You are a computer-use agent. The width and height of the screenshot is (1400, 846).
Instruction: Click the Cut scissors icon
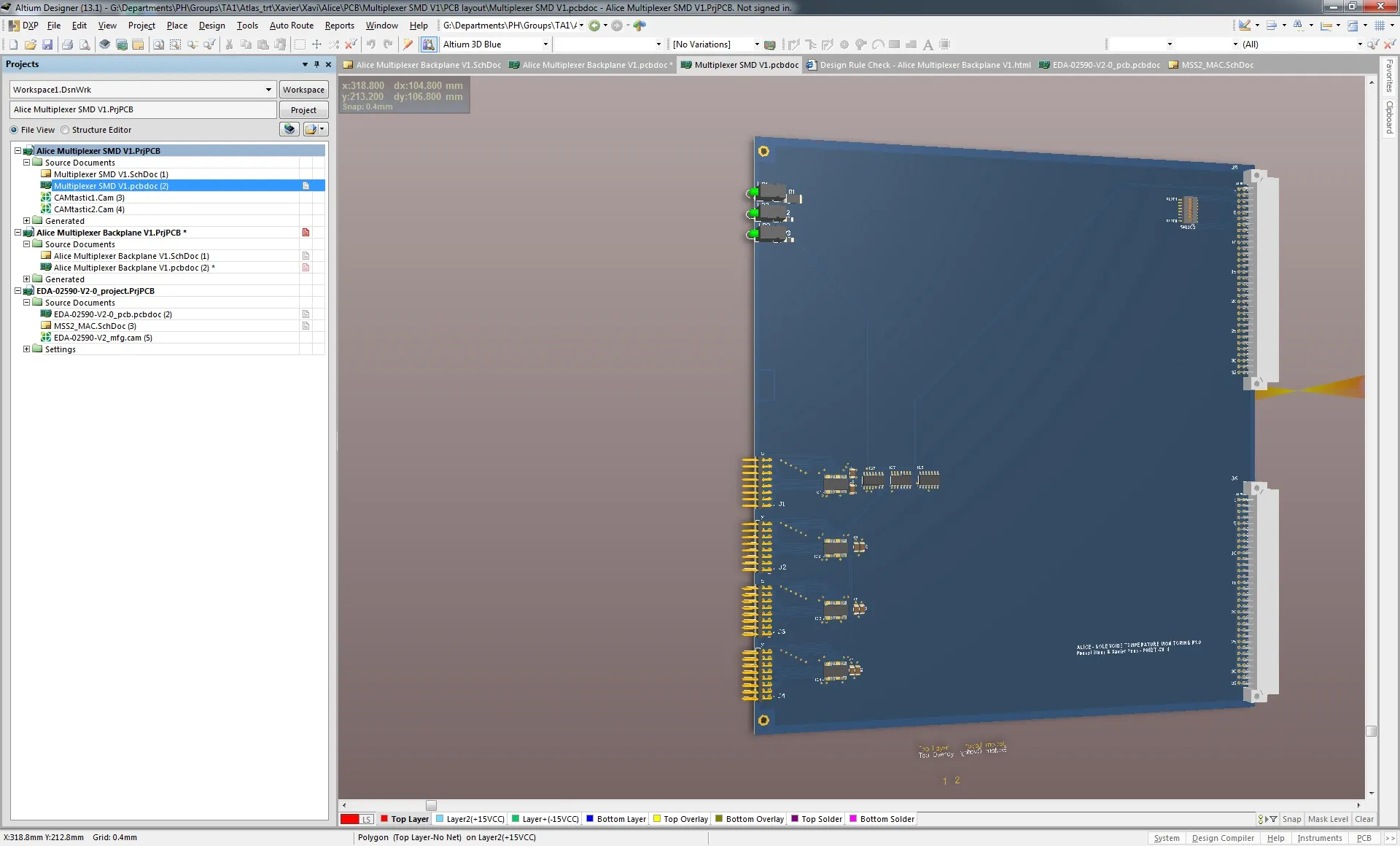click(x=229, y=44)
